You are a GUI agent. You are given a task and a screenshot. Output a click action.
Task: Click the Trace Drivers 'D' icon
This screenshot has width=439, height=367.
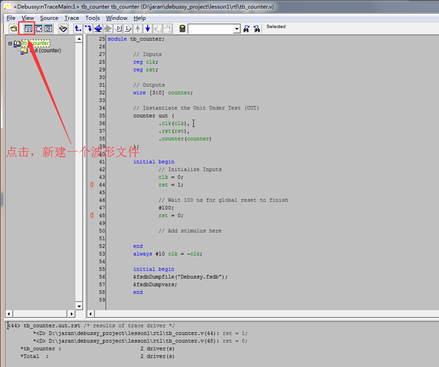click(x=118, y=29)
